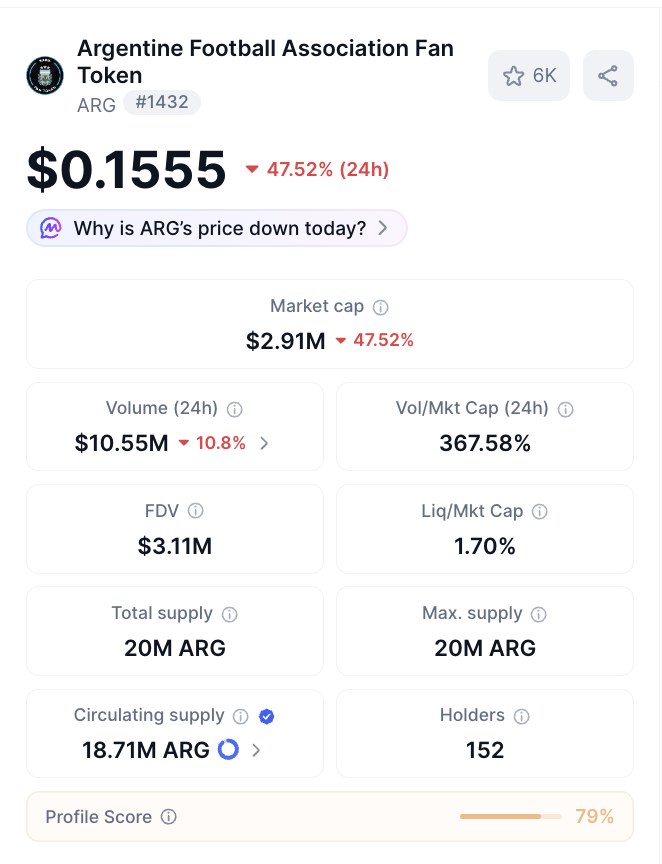
Task: Open Market cap info tooltip icon
Action: point(380,307)
